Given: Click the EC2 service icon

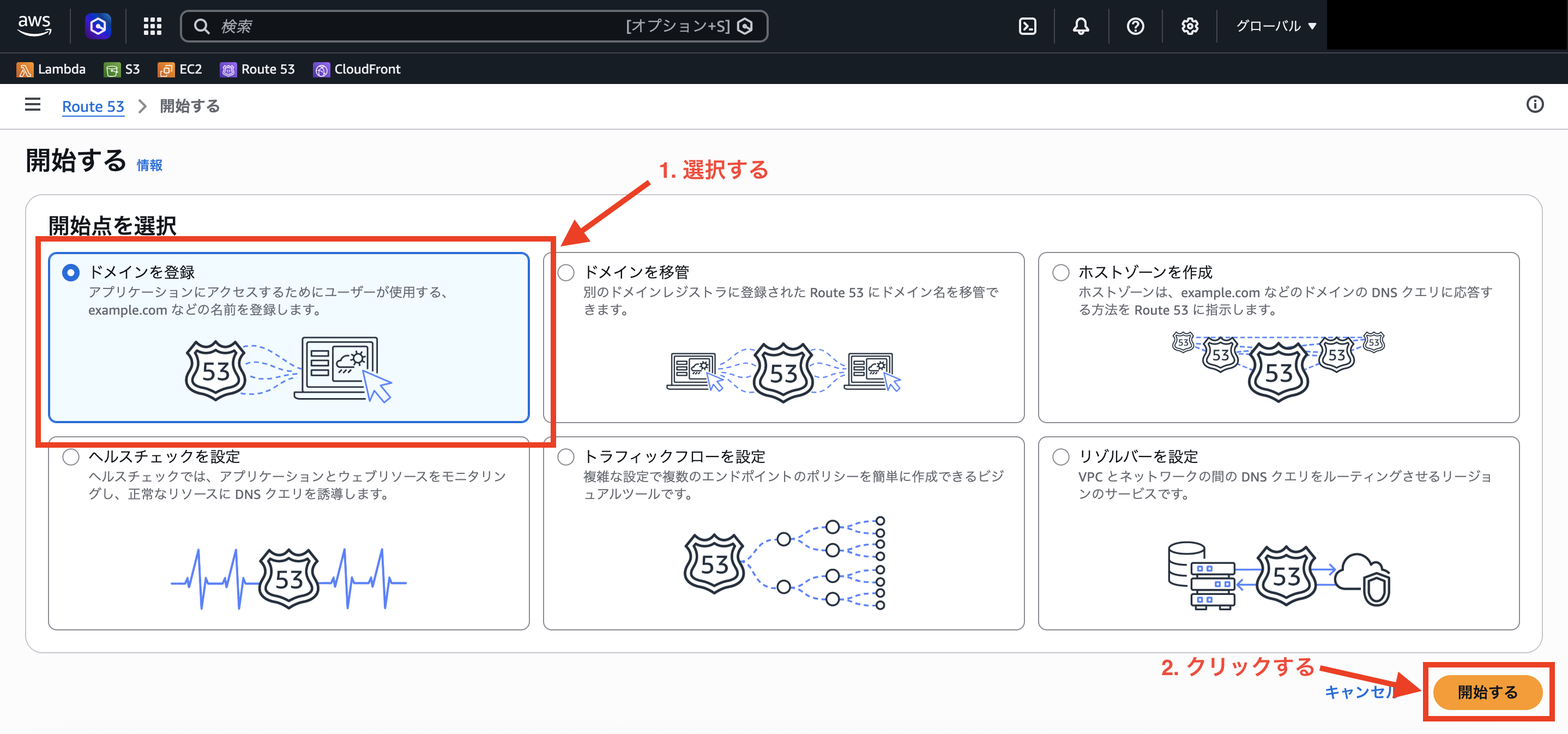Looking at the screenshot, I should tap(166, 70).
